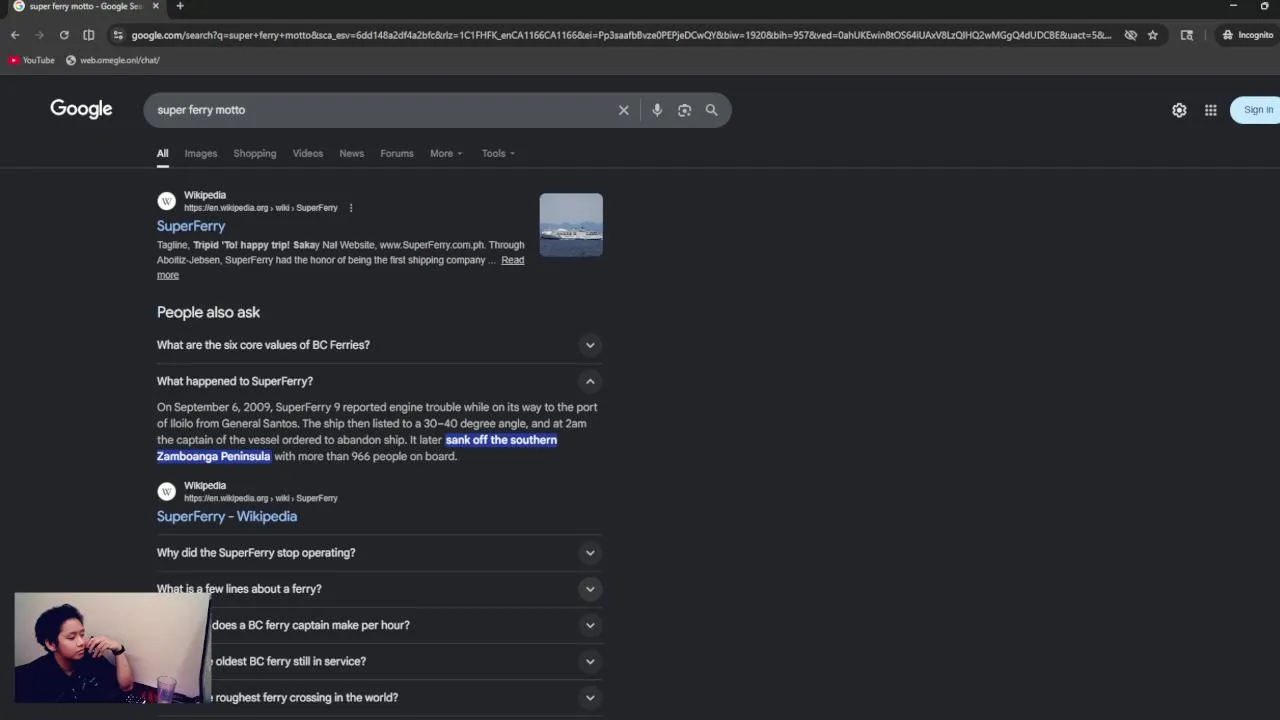Click Read more link in snippet
The width and height of the screenshot is (1280, 720).
(x=512, y=260)
